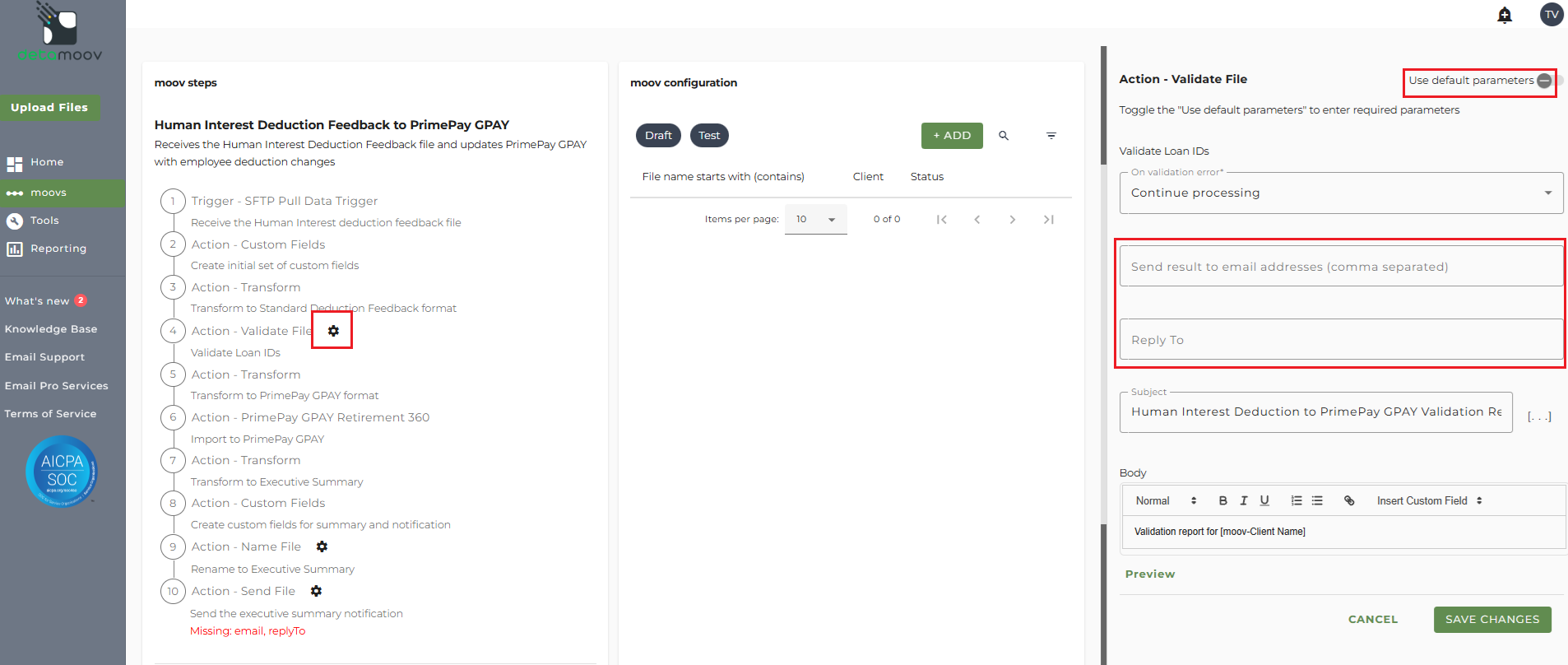Click the Body text 'Validation report for [moov-Client Name]'
Image resolution: width=1568 pixels, height=665 pixels.
[x=1220, y=532]
